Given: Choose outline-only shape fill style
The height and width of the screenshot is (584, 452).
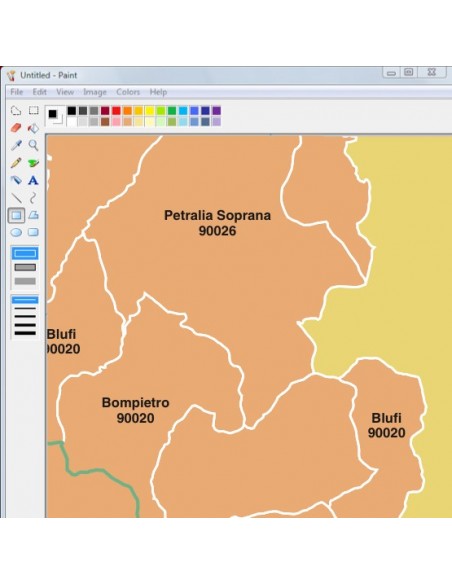Looking at the screenshot, I should tap(25, 254).
